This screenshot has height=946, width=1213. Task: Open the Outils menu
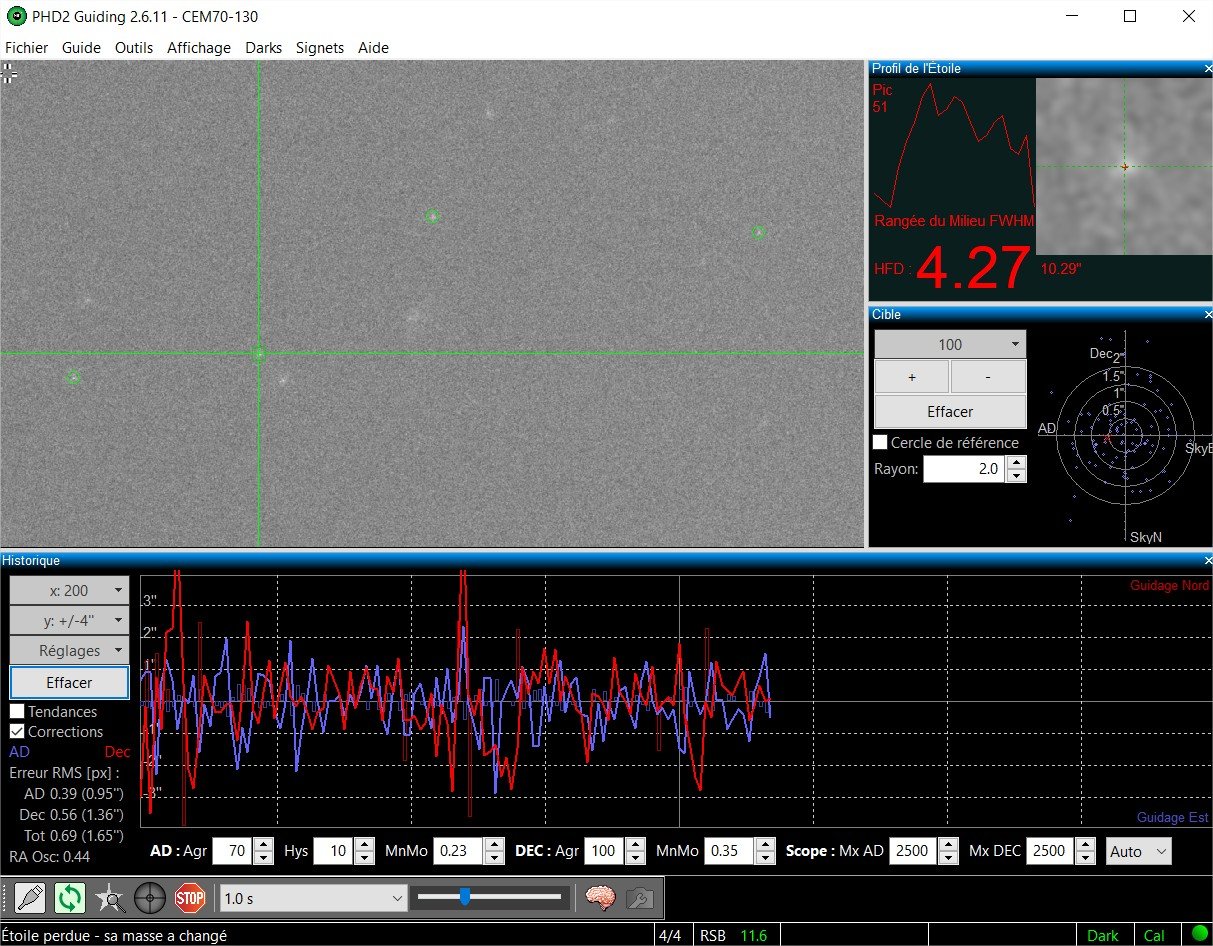134,48
